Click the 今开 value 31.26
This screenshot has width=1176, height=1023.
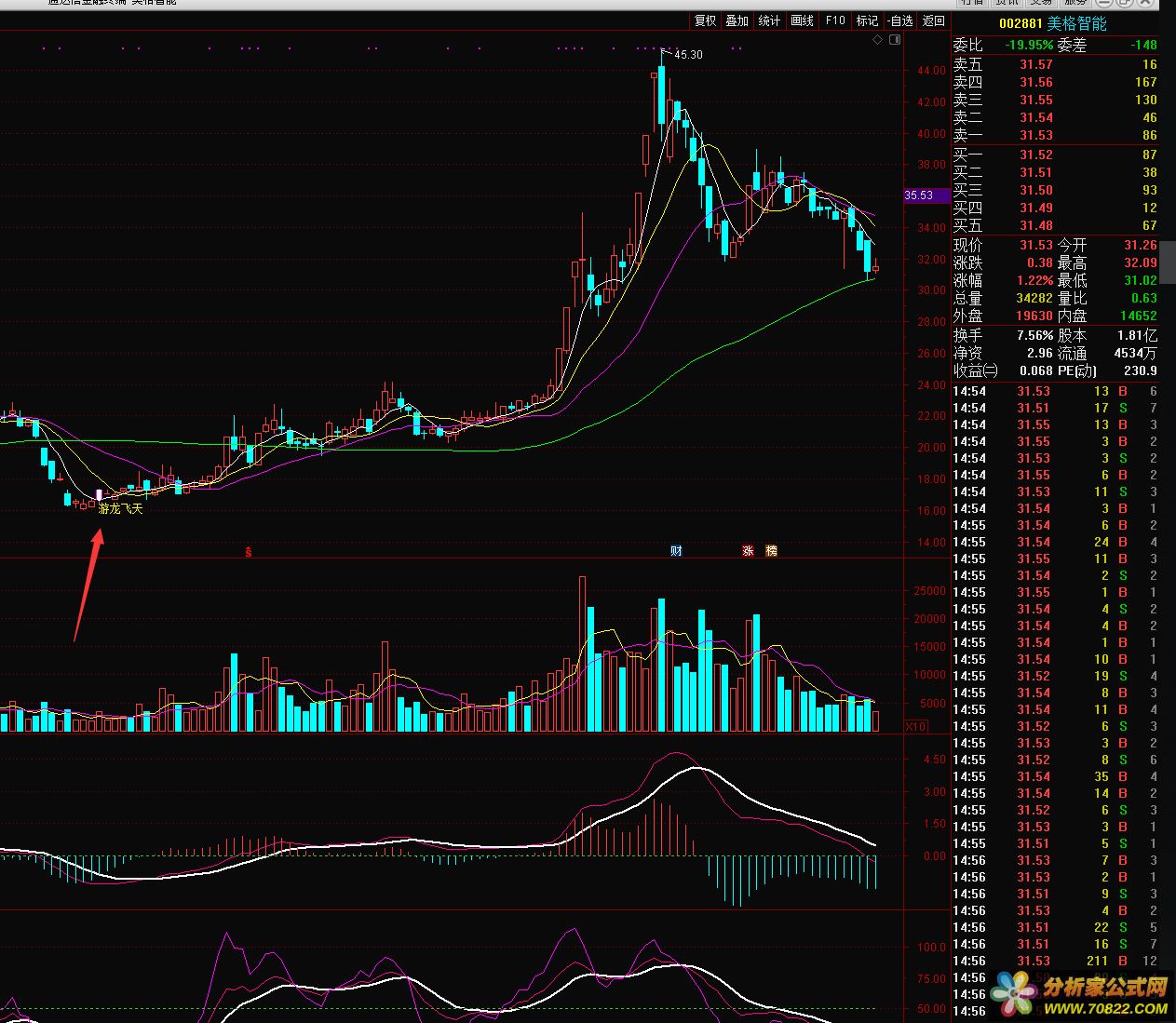pos(1141,245)
